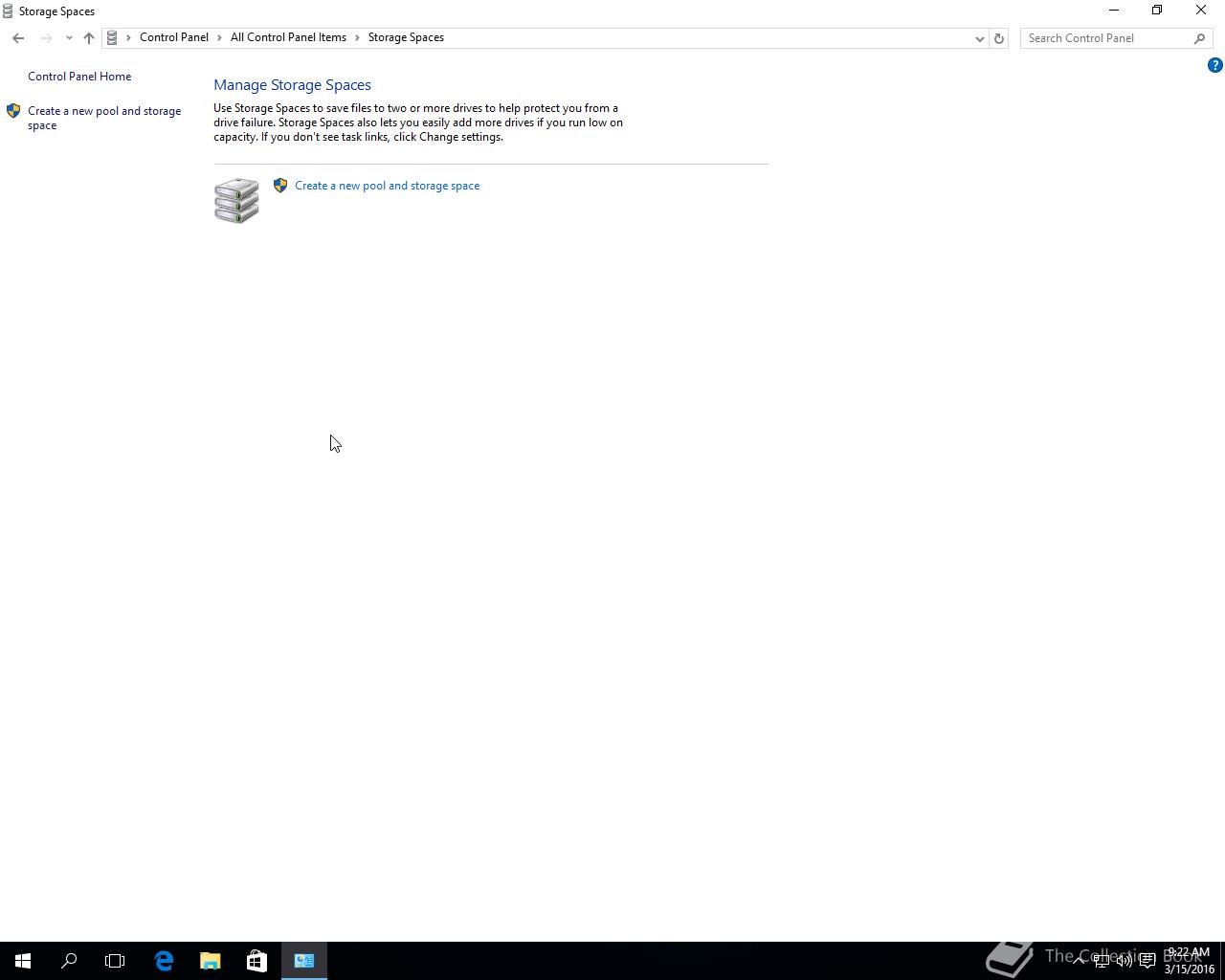Open Task View on the taskbar
This screenshot has height=980, width=1225.
tap(115, 961)
